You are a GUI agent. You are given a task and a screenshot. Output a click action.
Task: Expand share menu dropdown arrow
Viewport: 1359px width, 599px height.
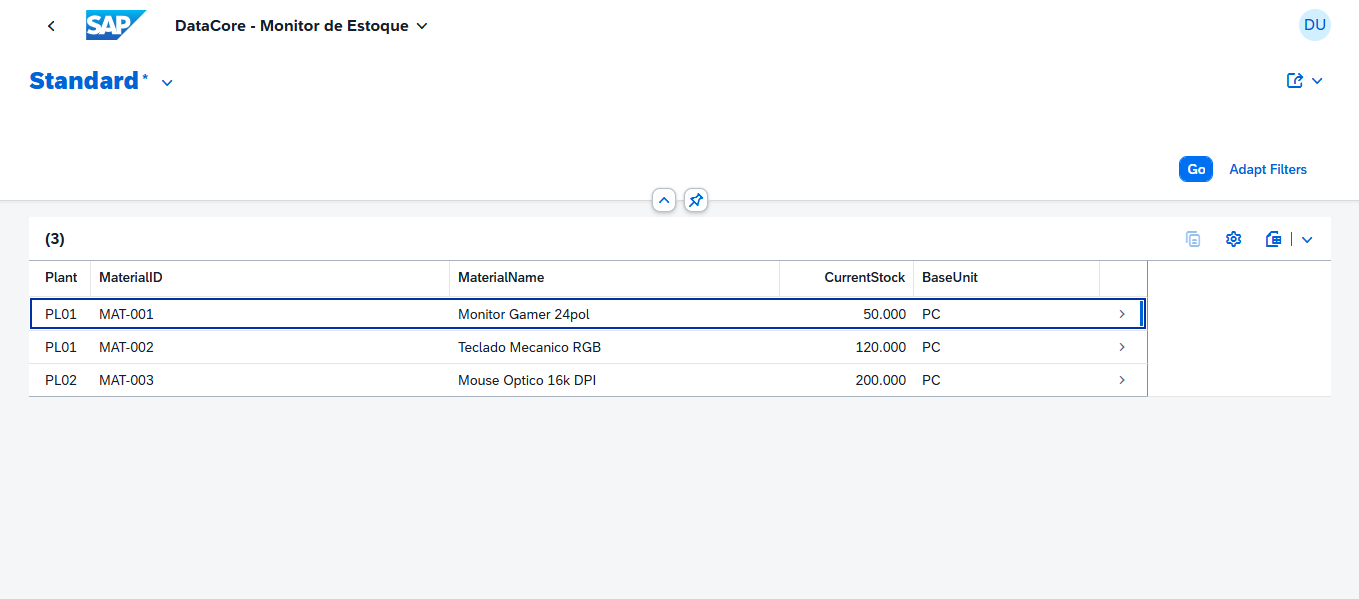[1317, 81]
